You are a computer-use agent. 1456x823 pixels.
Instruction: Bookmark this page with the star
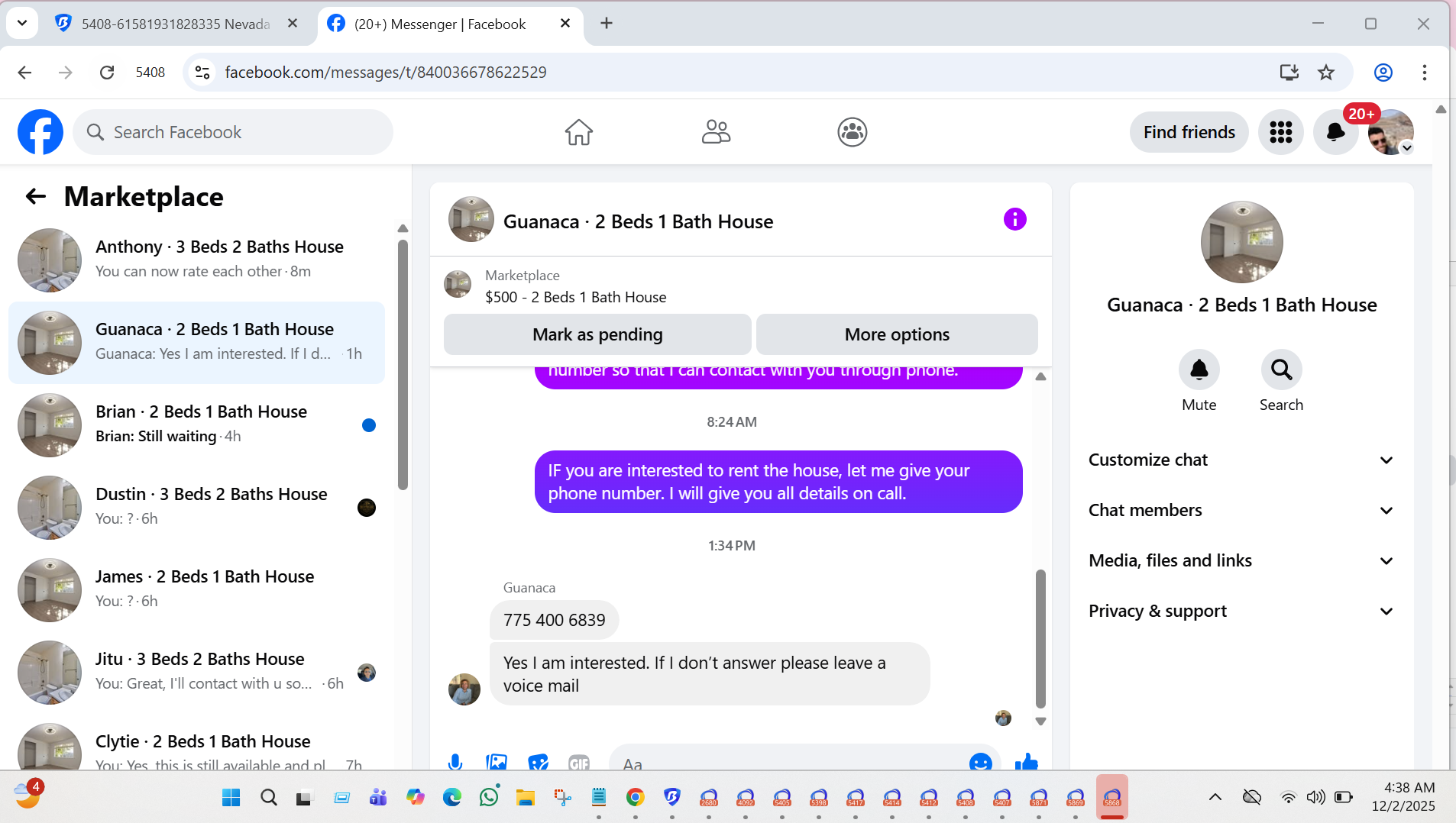[x=1326, y=73]
